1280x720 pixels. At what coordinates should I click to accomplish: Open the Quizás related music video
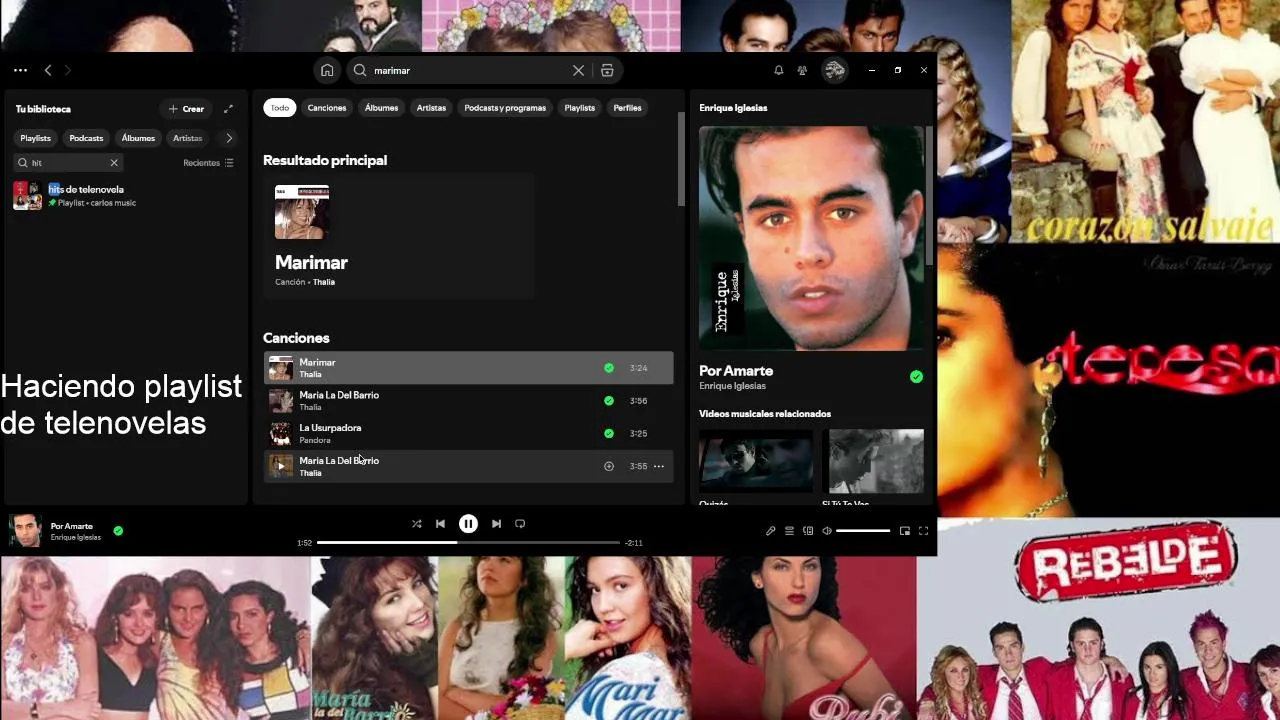(x=755, y=461)
